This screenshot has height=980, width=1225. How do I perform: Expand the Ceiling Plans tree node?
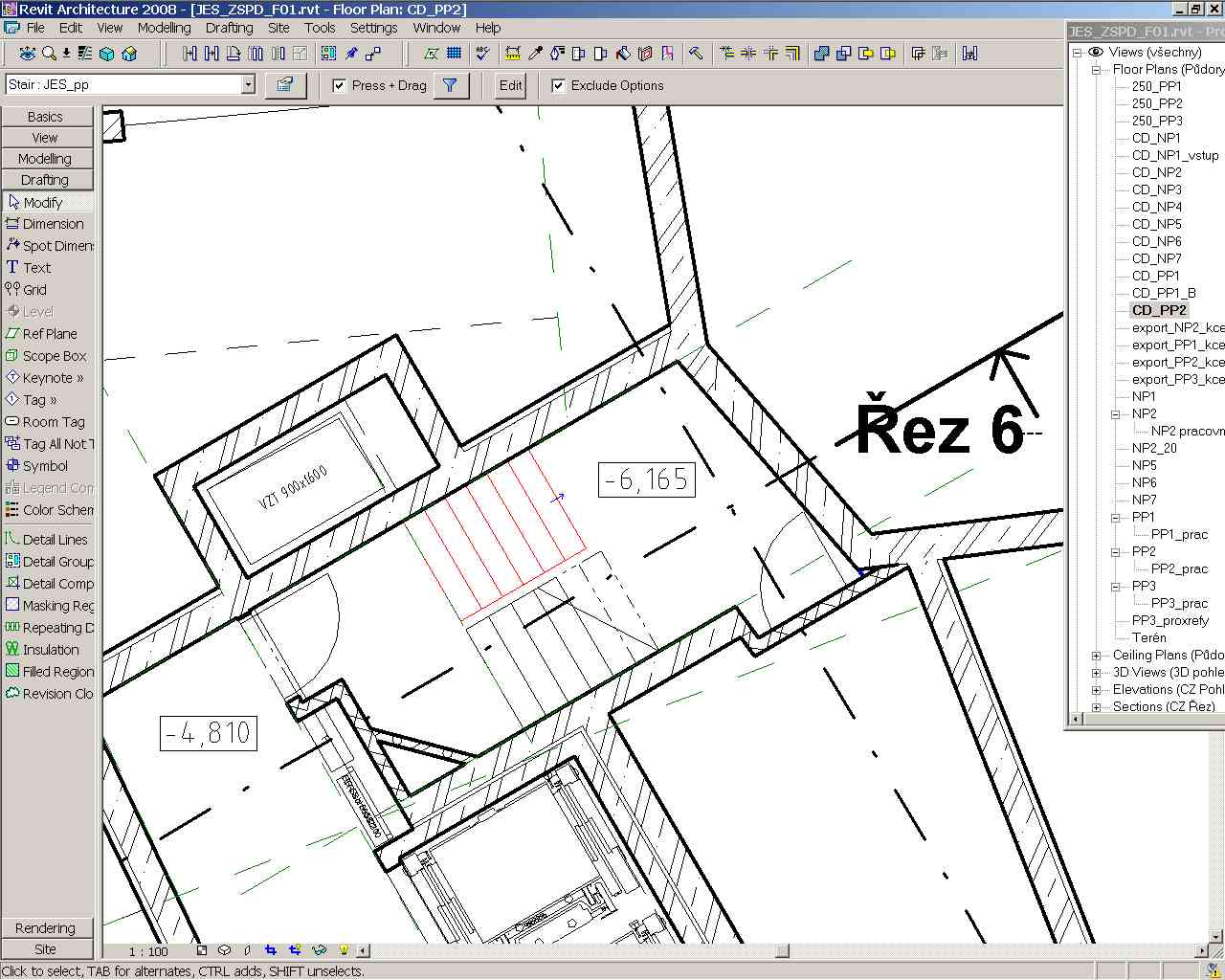1096,656
